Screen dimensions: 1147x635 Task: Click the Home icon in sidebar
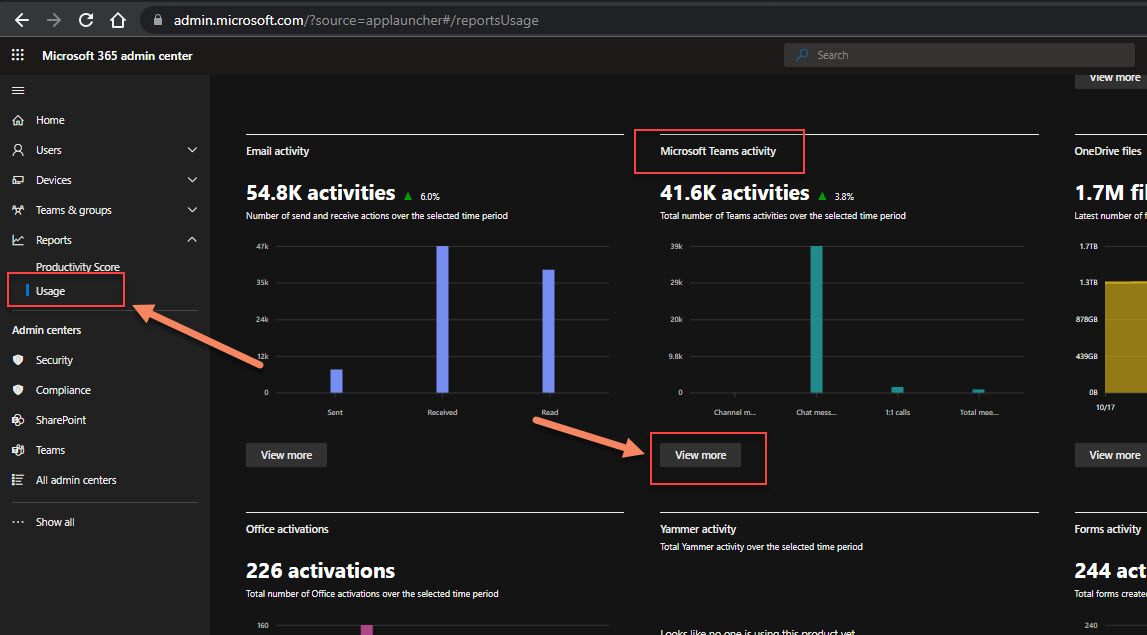coord(17,120)
